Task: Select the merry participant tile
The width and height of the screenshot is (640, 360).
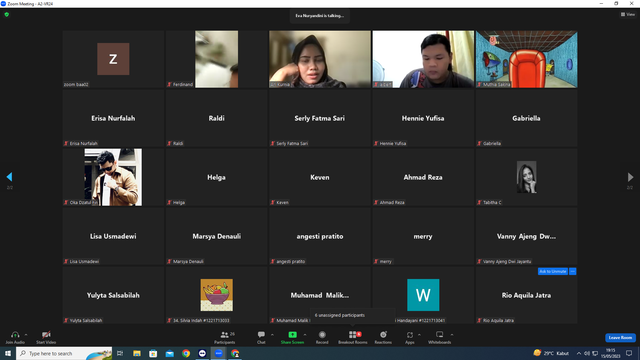Action: [x=423, y=236]
